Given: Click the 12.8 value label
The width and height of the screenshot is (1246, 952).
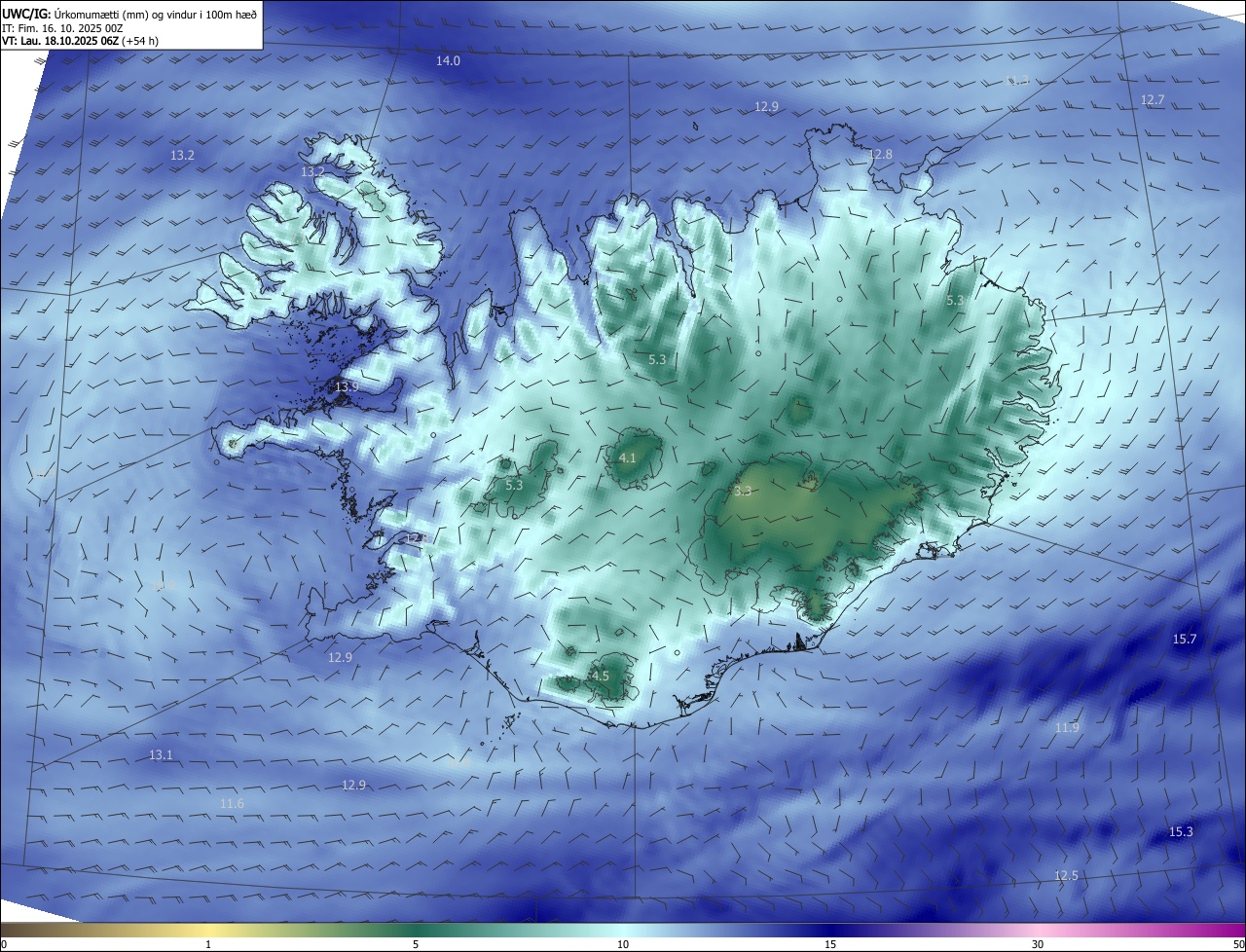Looking at the screenshot, I should [x=880, y=155].
